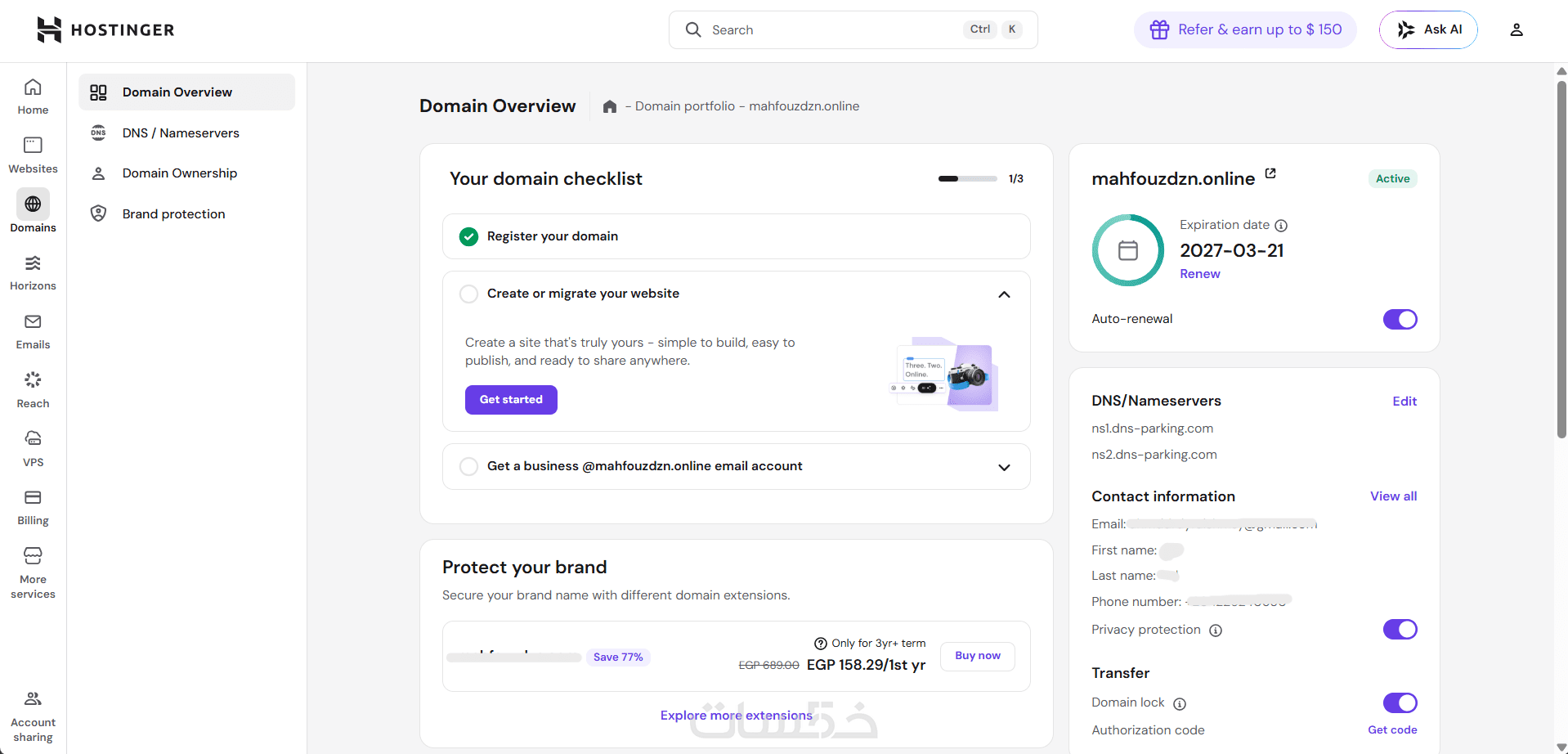Image resolution: width=1568 pixels, height=754 pixels.
Task: Open the Horizons sidebar icon
Action: tap(33, 264)
